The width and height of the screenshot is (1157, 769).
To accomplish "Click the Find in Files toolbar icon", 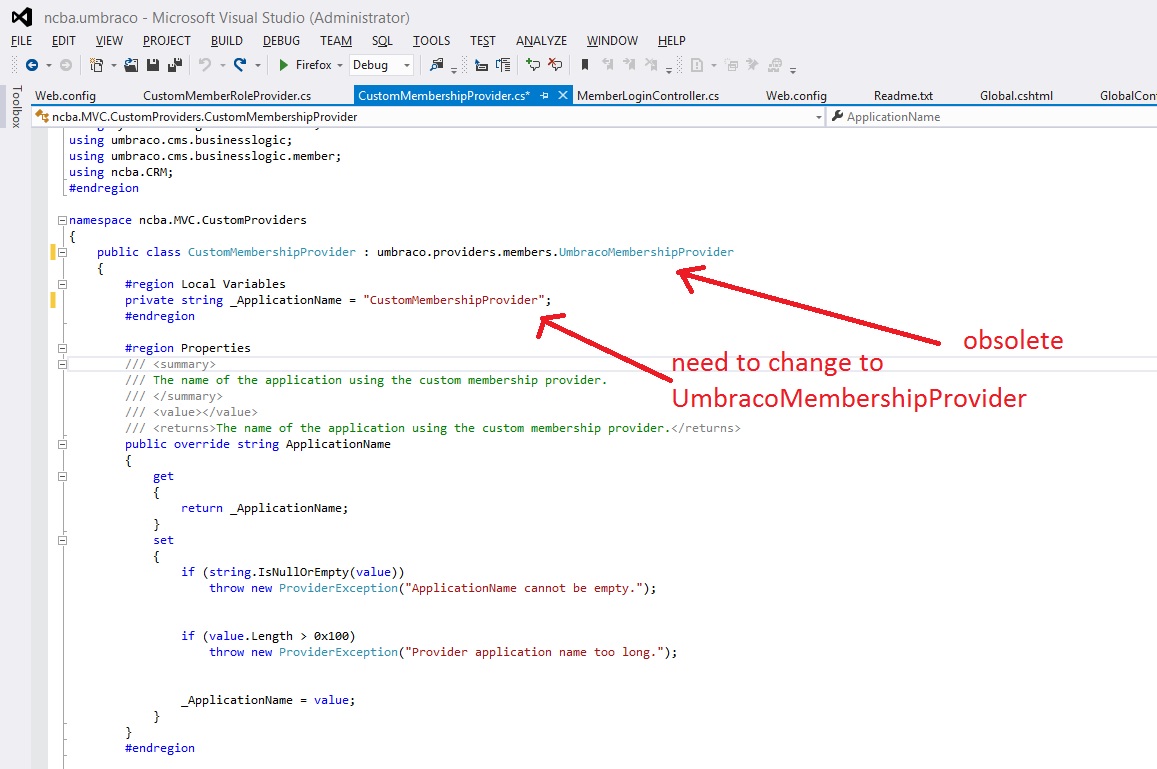I will [437, 65].
